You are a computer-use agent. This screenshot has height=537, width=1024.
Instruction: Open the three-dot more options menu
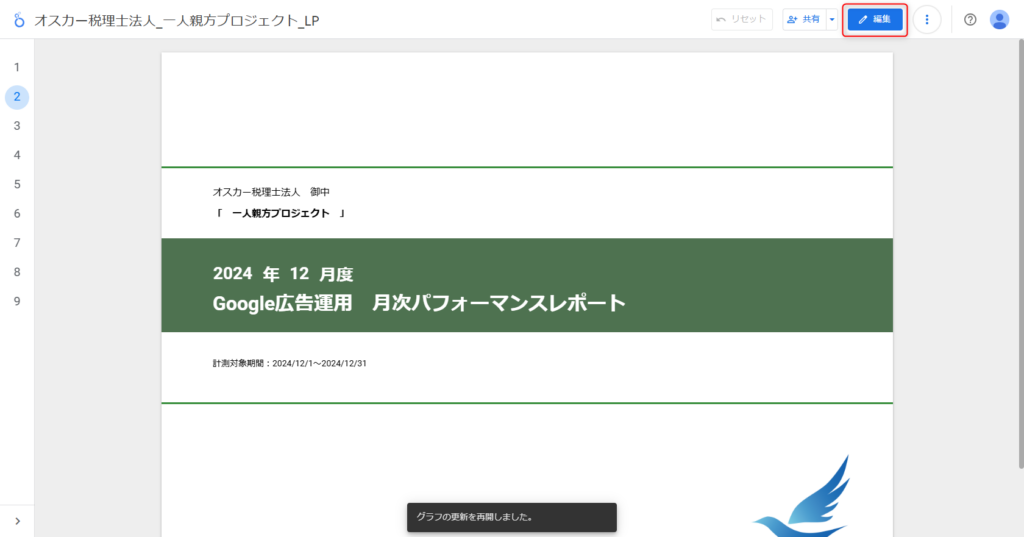[927, 20]
